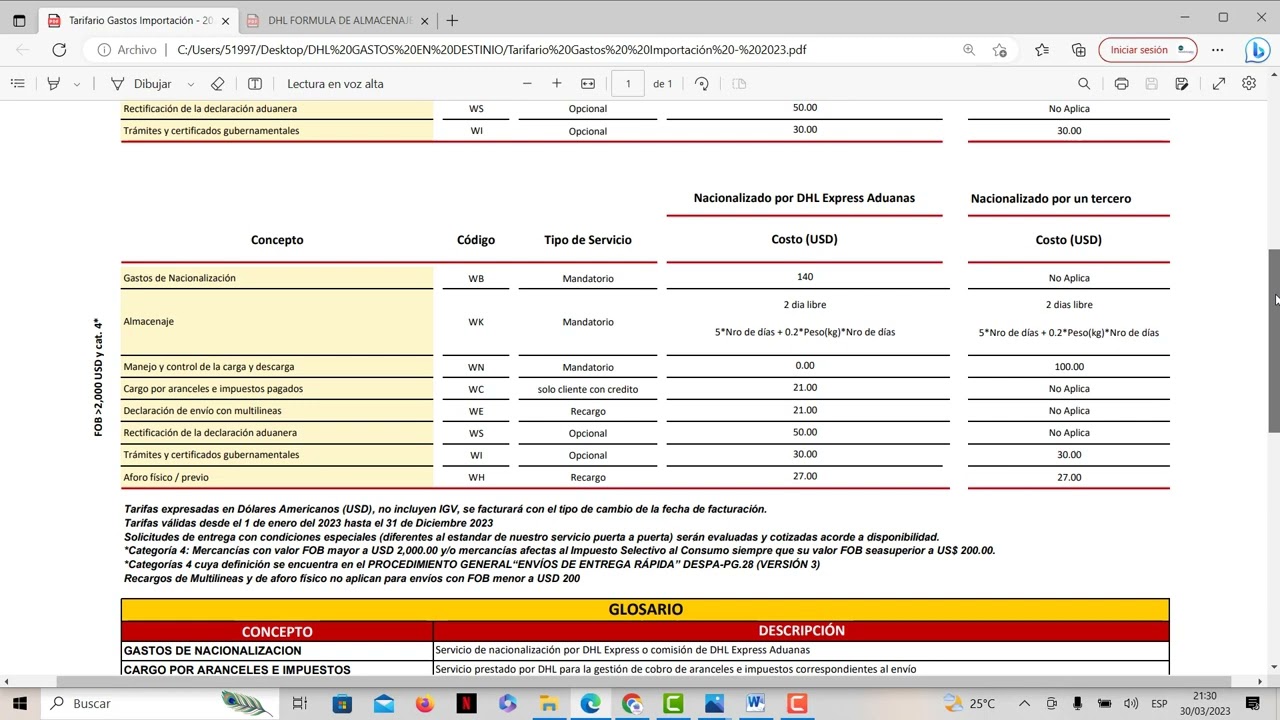This screenshot has height=720, width=1280.
Task: Switch to DHL FORMULA DE ALMACENAJE tab
Action: [x=338, y=20]
